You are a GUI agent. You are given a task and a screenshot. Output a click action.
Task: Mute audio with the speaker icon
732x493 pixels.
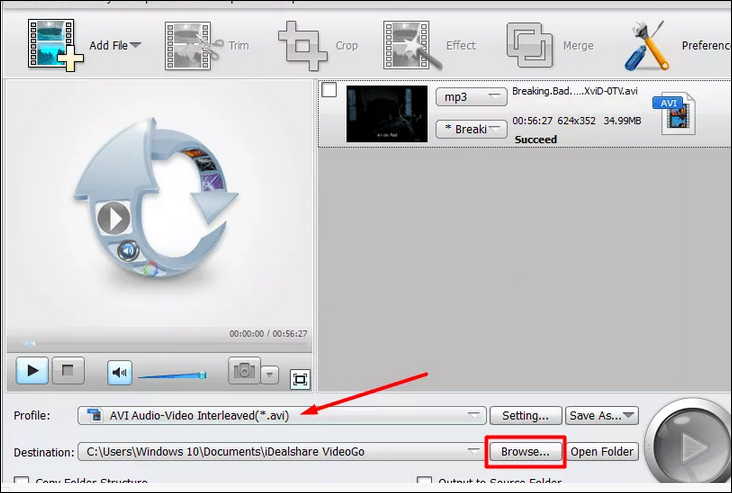(x=121, y=373)
